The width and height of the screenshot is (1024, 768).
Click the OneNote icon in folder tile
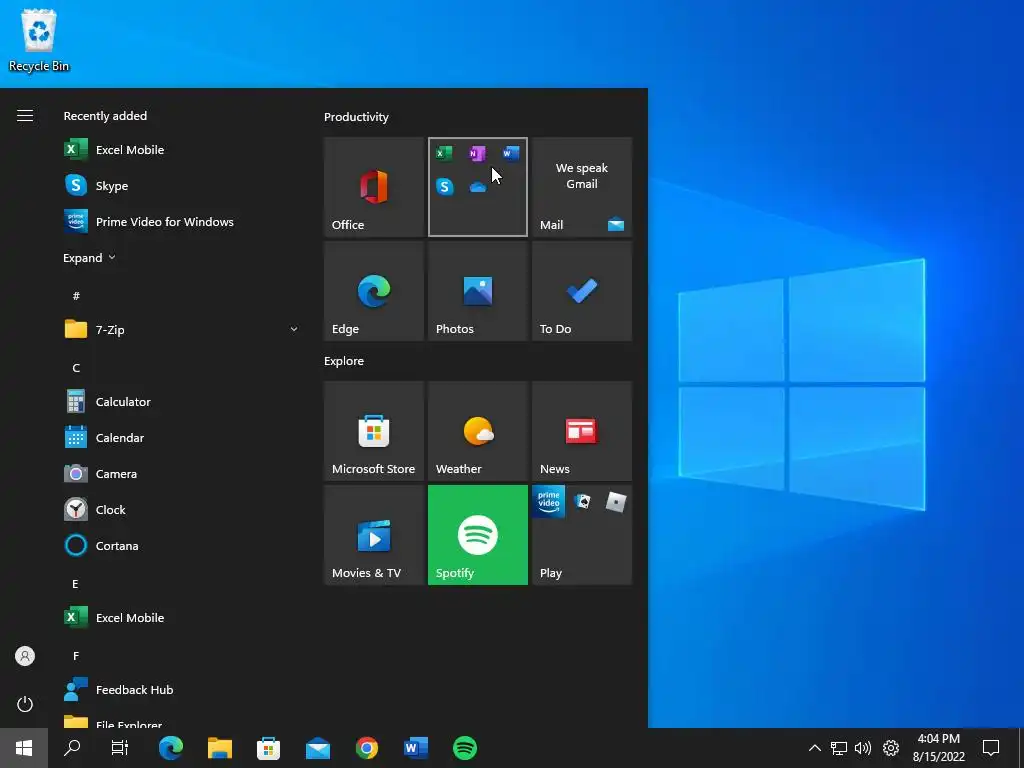pos(477,153)
